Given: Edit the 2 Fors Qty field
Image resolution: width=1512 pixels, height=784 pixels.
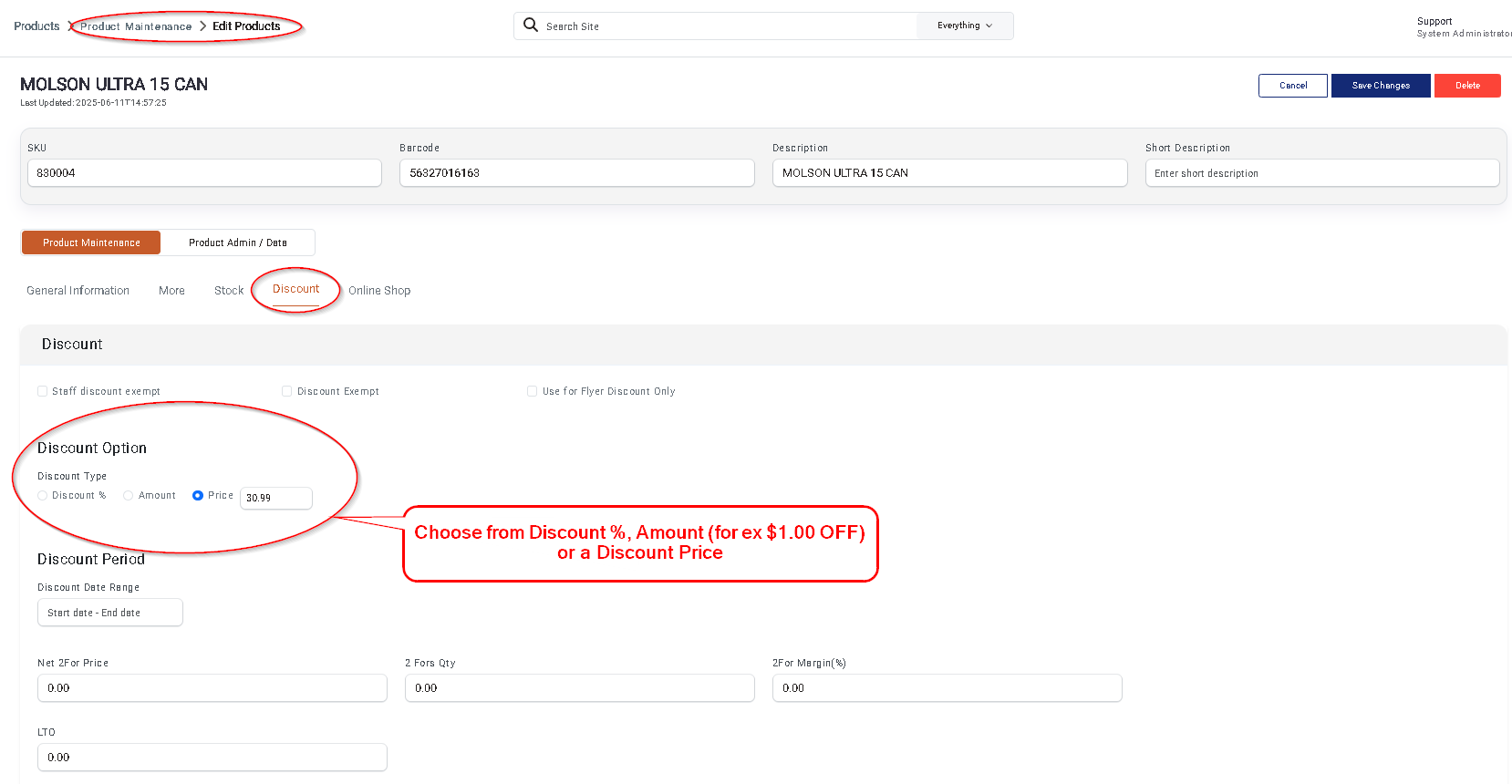Looking at the screenshot, I should (x=580, y=688).
